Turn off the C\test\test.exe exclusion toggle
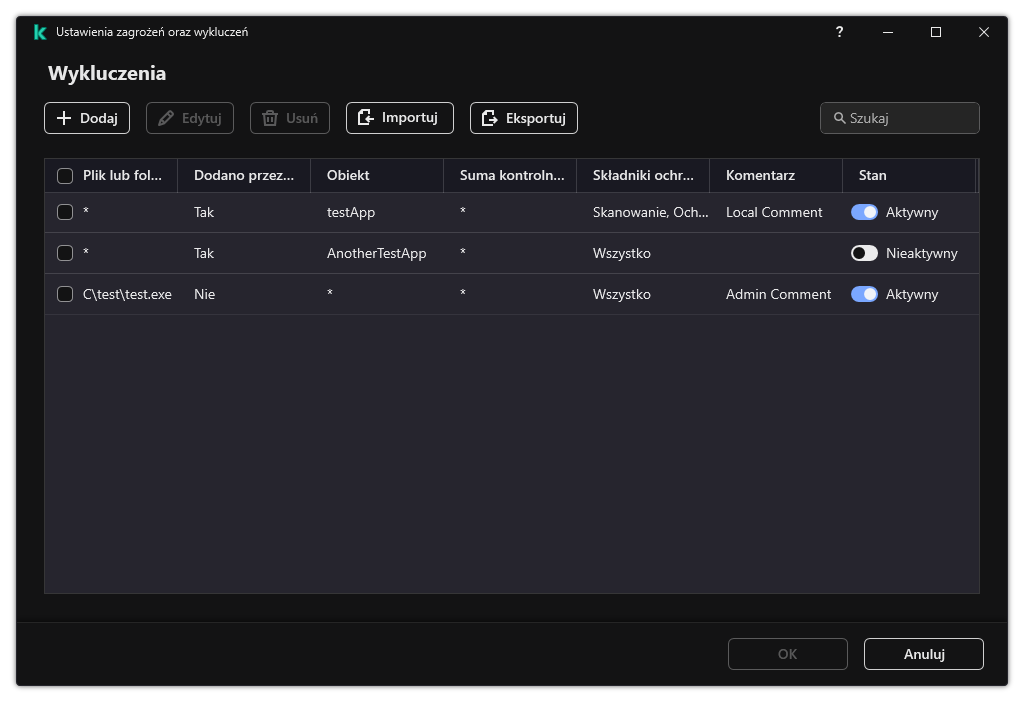This screenshot has height=702, width=1024. tap(864, 294)
